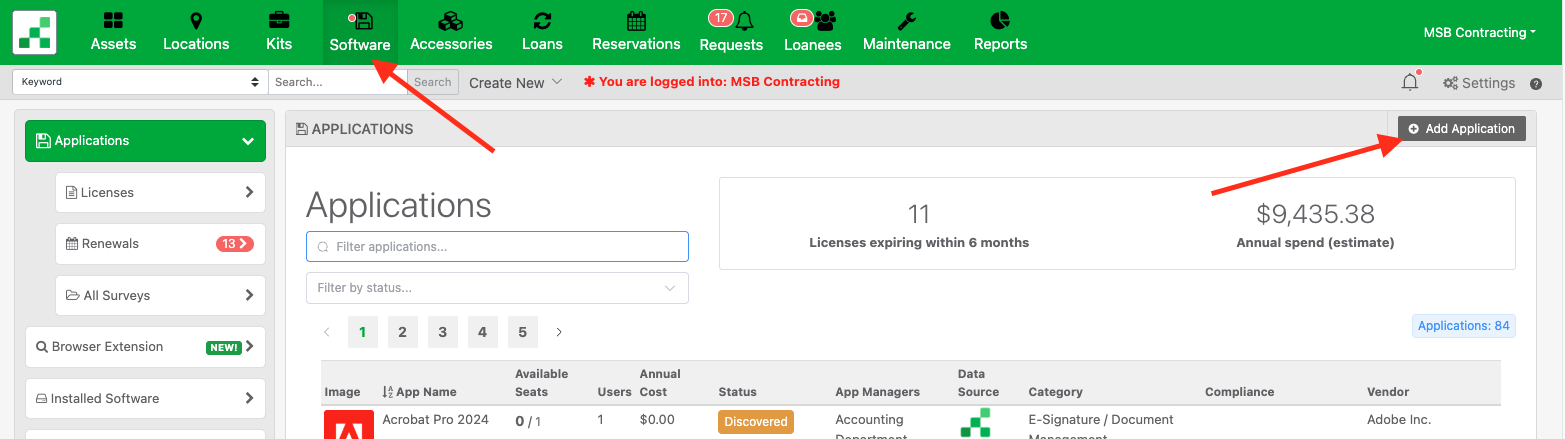Go to page 5
Viewport: 1565px width, 439px height.
tap(523, 332)
